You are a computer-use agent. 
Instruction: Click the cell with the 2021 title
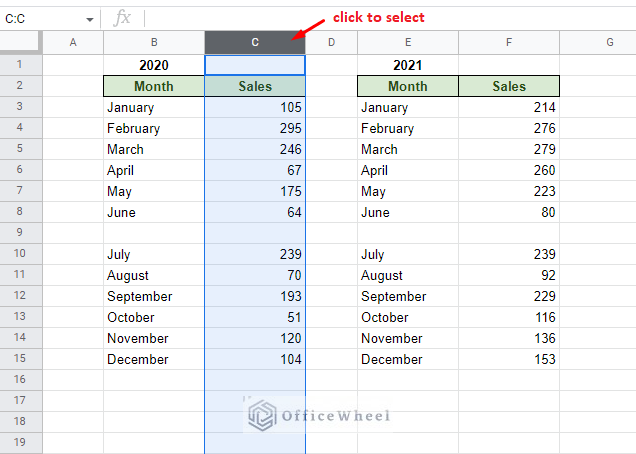click(408, 65)
